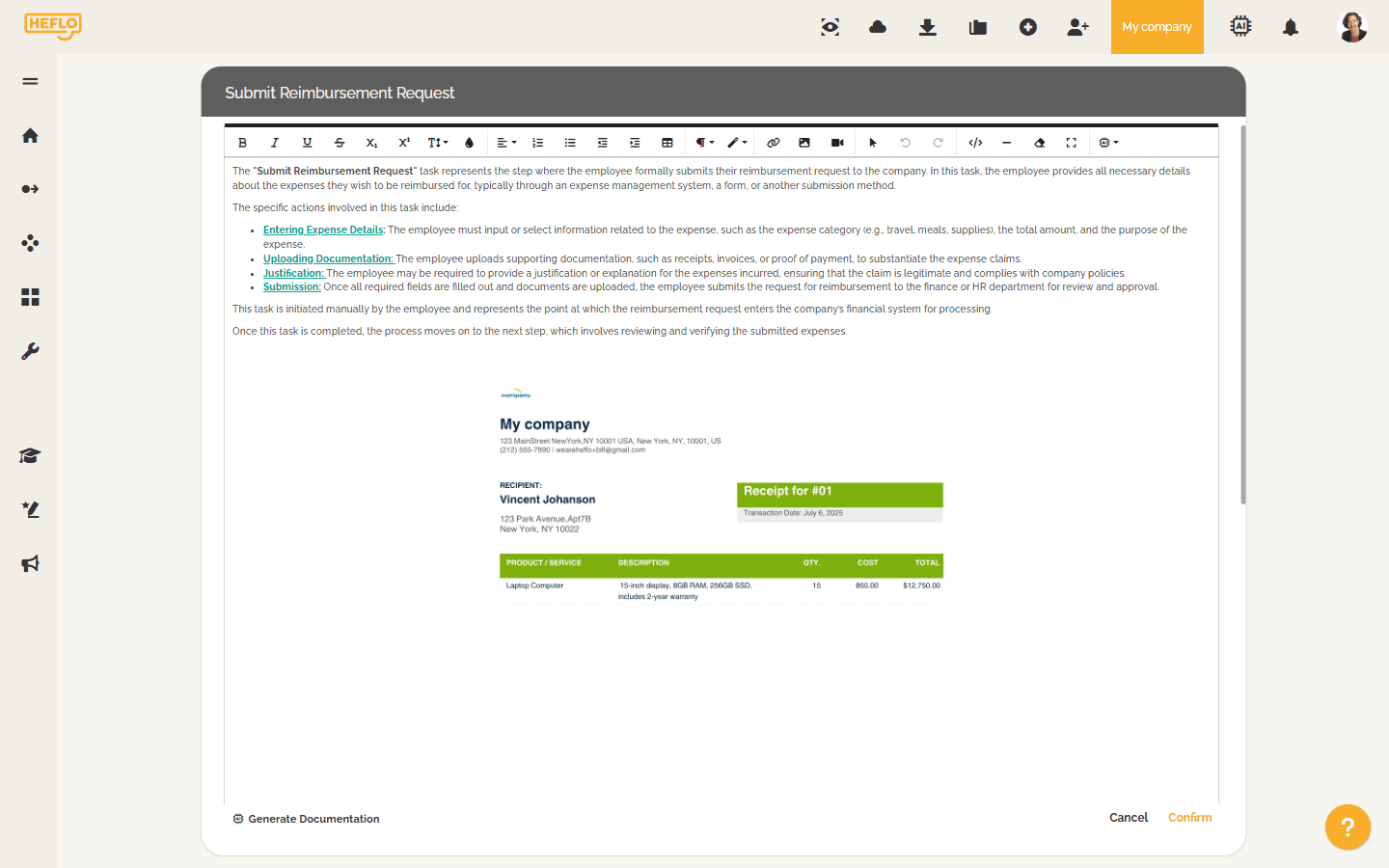Open the hamburger sidebar menu
Screen dimensions: 1389x868
[30, 81]
